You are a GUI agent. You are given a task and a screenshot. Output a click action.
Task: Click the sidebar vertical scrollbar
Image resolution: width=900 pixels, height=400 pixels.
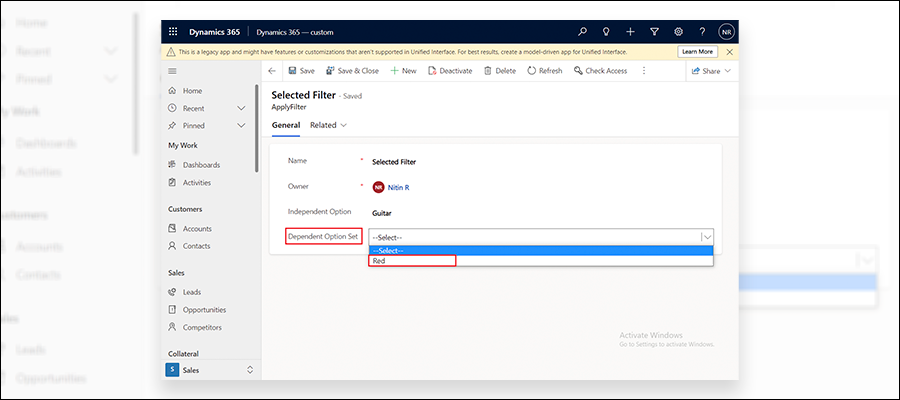tap(257, 127)
